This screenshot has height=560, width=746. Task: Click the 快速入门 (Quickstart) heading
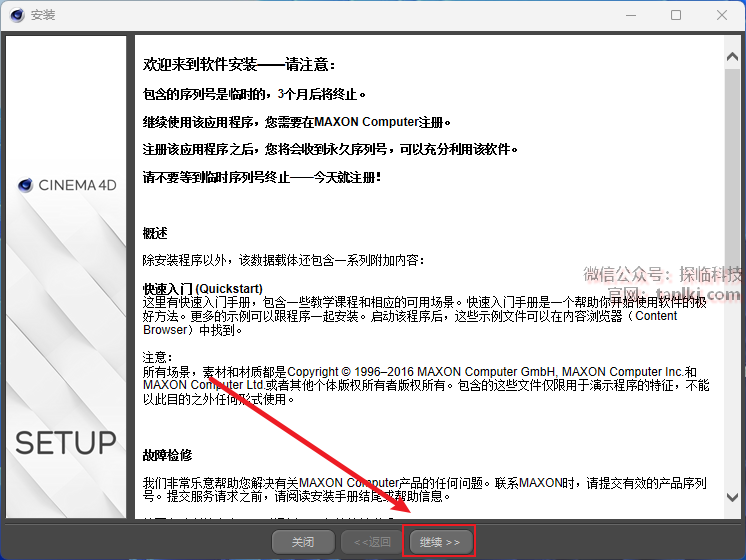(203, 288)
